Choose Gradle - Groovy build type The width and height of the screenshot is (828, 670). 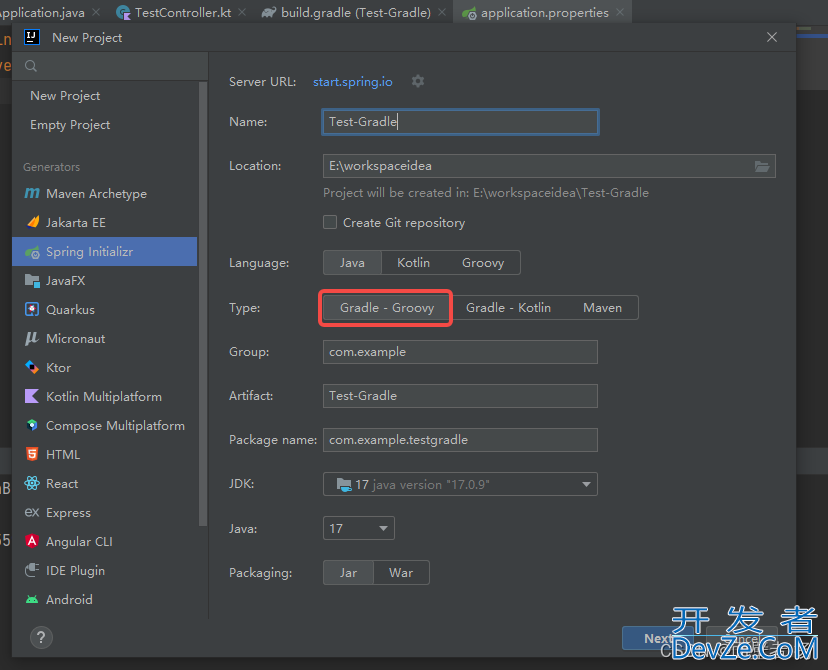point(387,308)
